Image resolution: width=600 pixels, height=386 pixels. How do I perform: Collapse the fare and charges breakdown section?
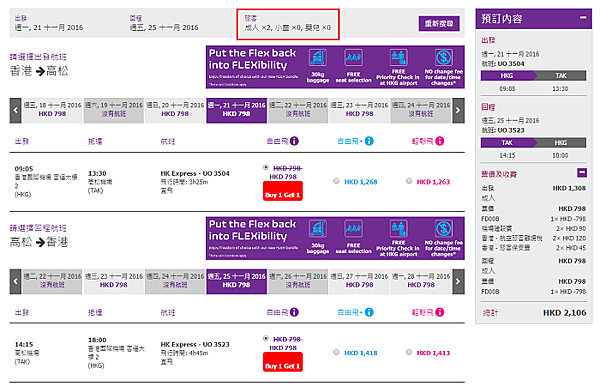[x=582, y=173]
